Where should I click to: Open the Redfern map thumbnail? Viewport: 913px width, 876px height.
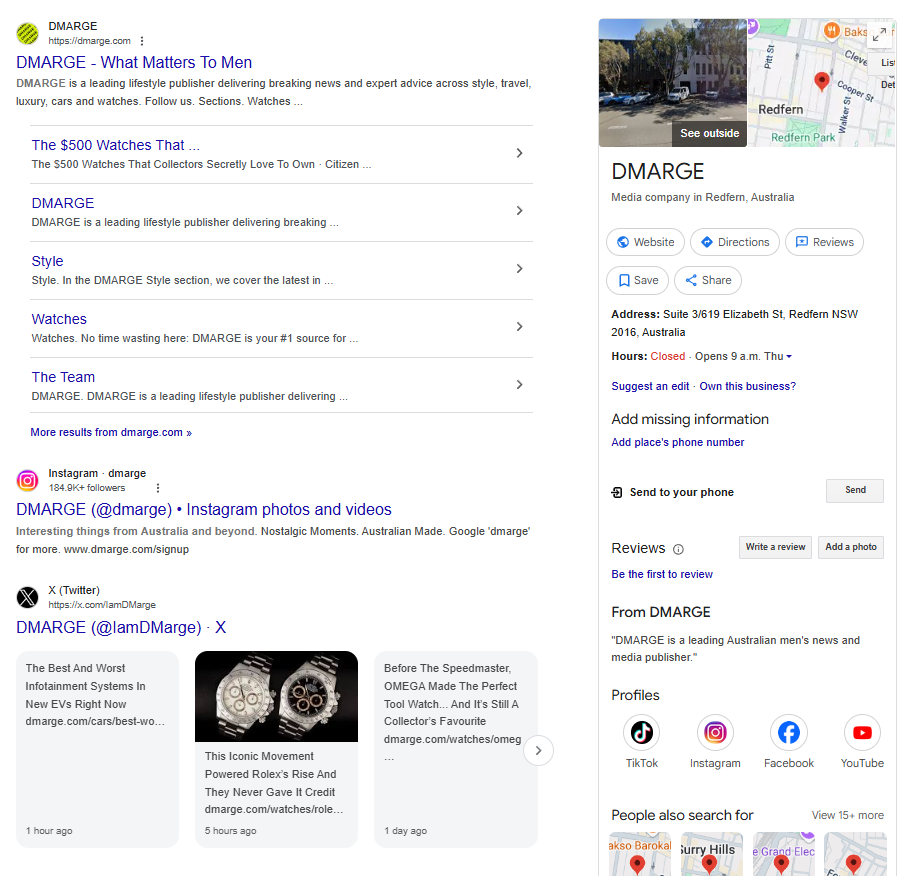pos(822,83)
